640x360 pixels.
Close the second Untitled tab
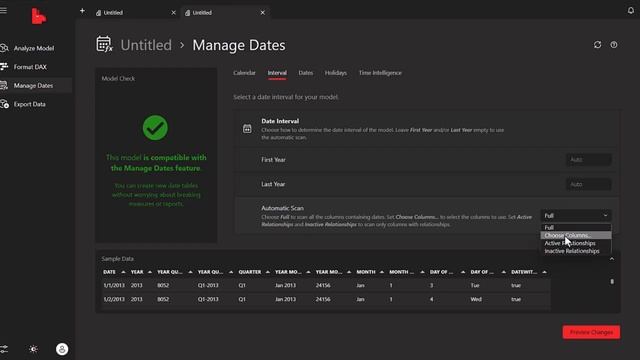click(x=262, y=13)
